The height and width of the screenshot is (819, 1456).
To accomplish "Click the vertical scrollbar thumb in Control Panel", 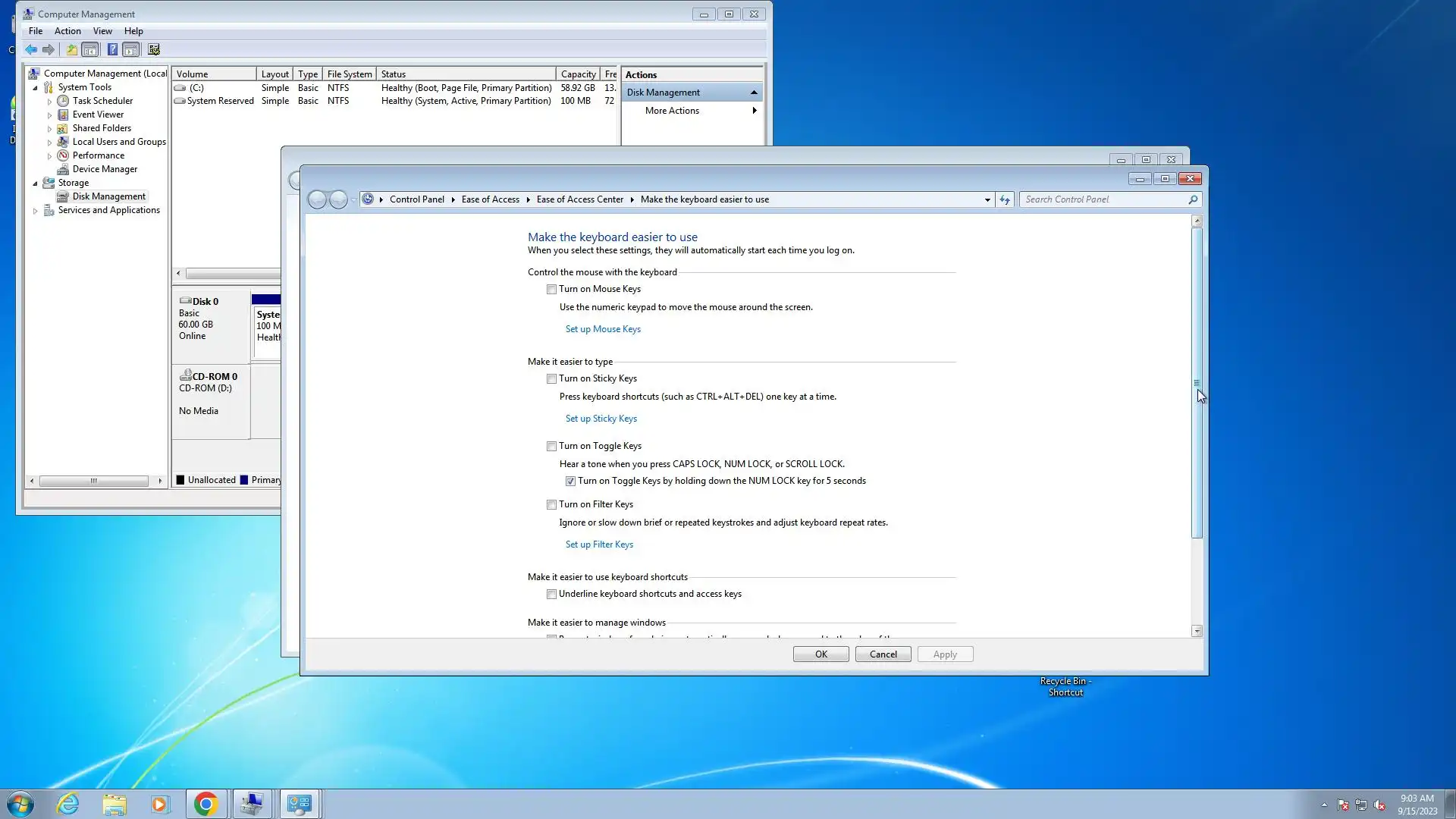I will click(x=1197, y=383).
